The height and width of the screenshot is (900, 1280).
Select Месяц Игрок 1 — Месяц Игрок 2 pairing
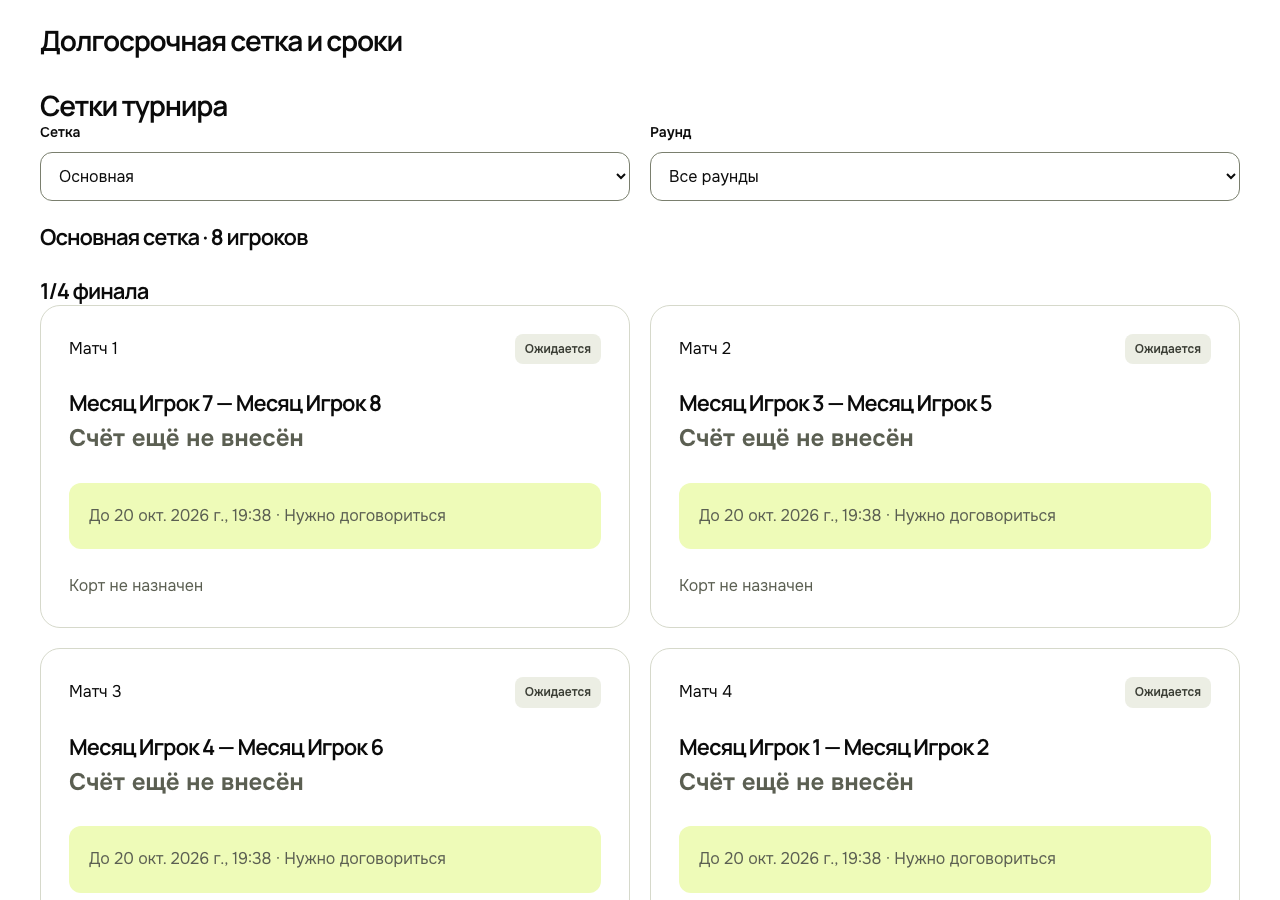834,748
